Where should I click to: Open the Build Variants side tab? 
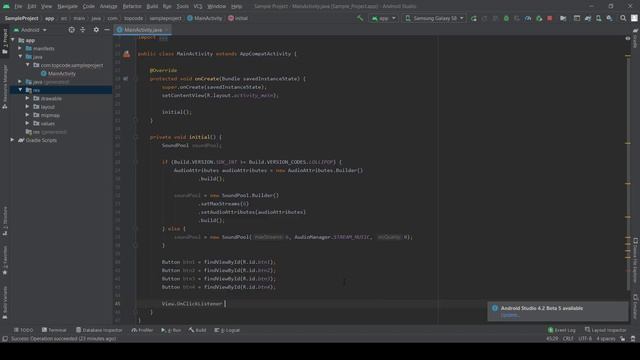5,302
